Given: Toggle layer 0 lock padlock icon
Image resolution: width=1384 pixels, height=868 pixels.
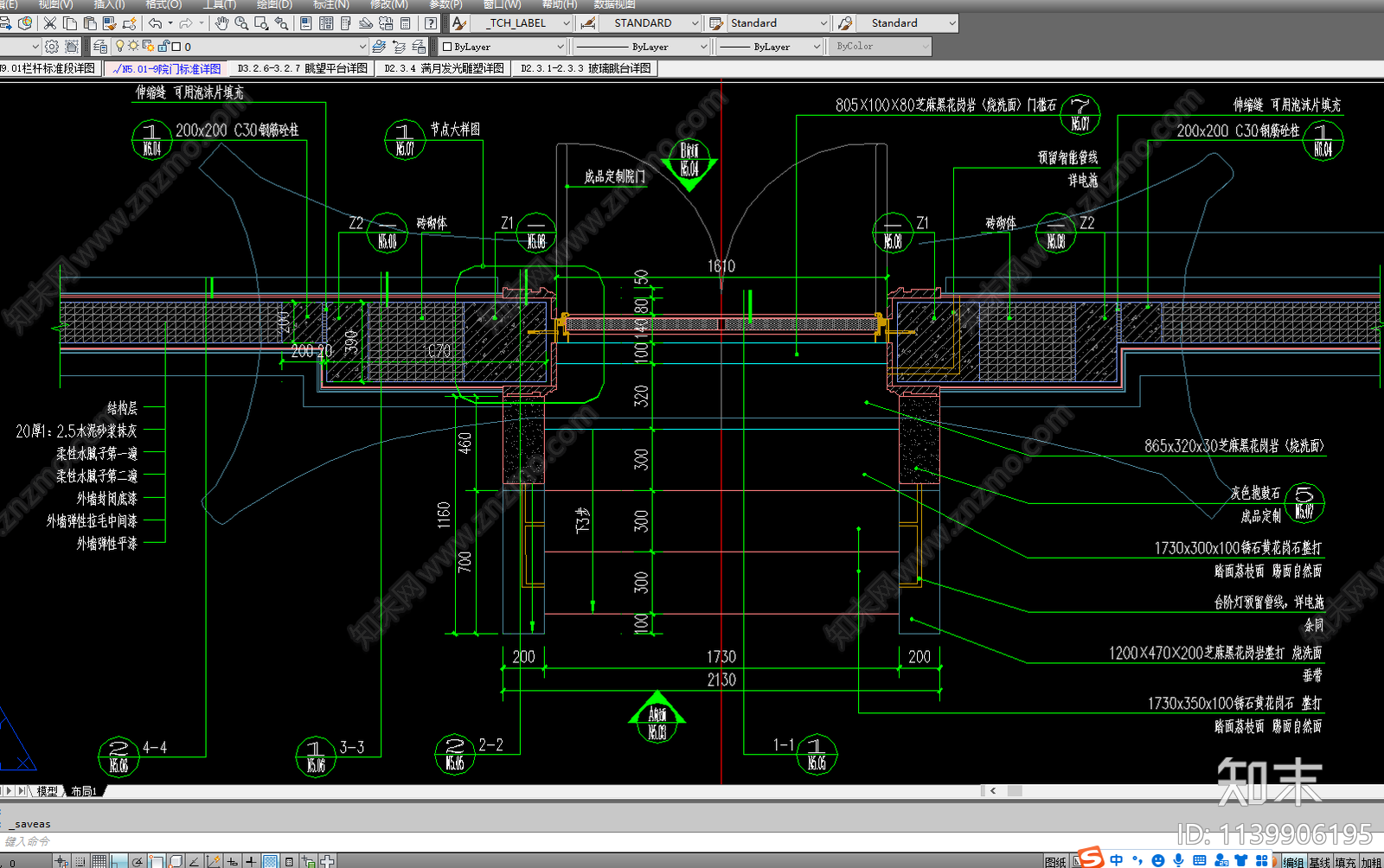Looking at the screenshot, I should pos(163,46).
